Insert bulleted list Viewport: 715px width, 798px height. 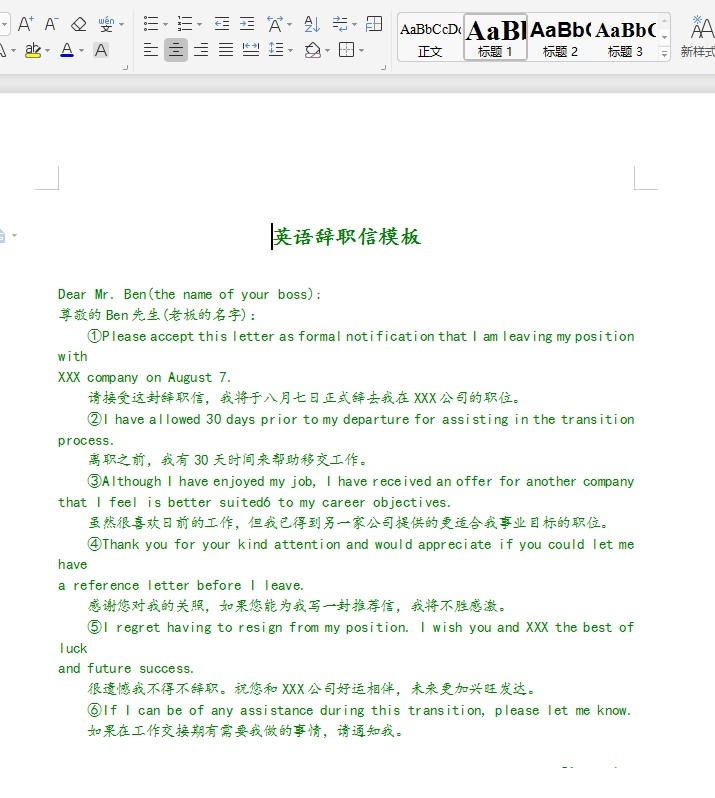click(151, 23)
